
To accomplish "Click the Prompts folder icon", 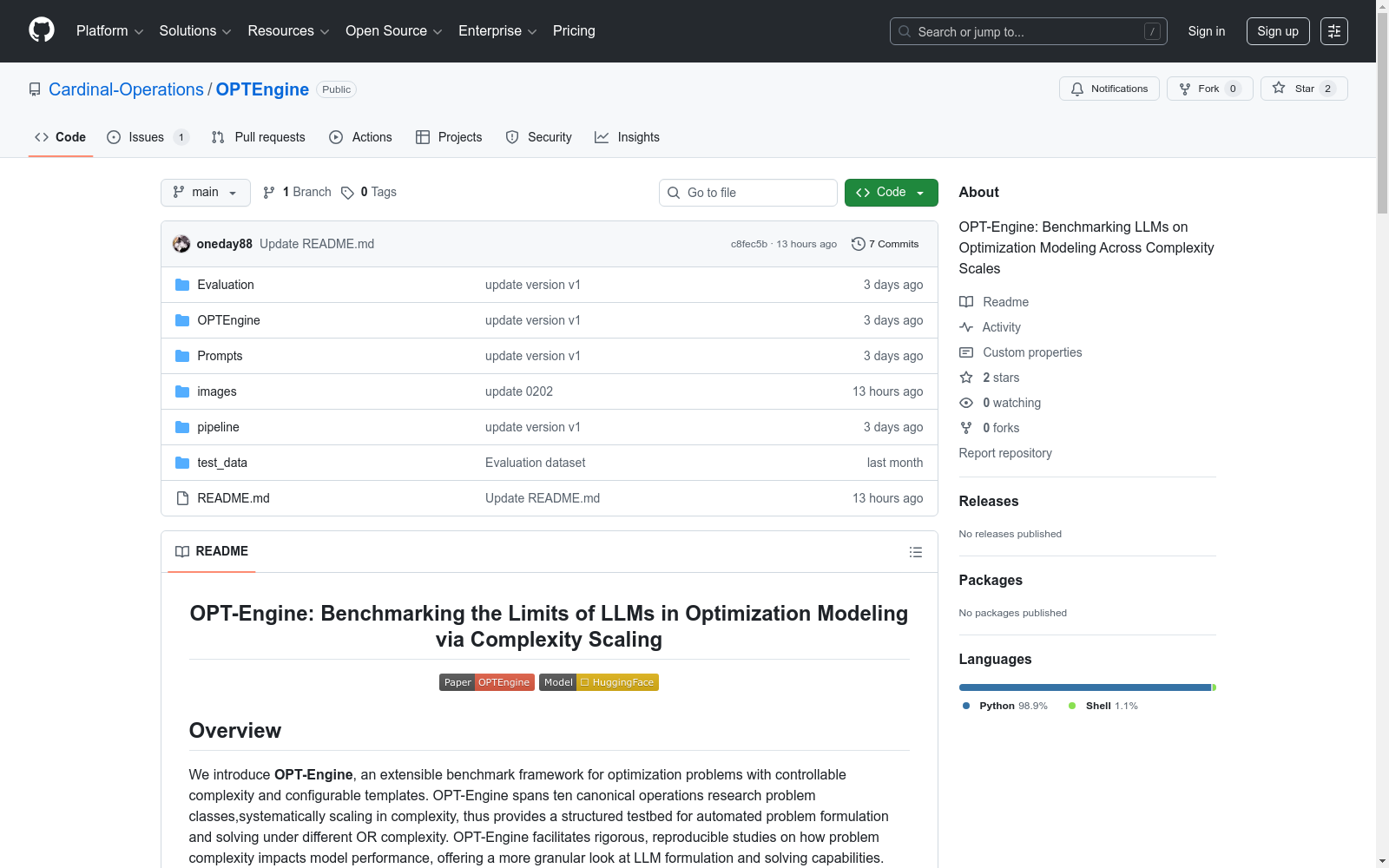I will [182, 356].
